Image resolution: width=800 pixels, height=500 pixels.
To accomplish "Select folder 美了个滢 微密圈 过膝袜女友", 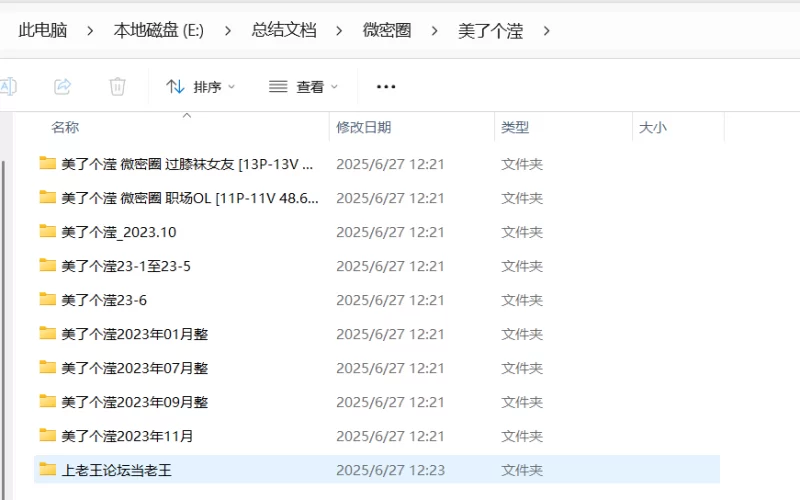I will (x=377, y=164).
